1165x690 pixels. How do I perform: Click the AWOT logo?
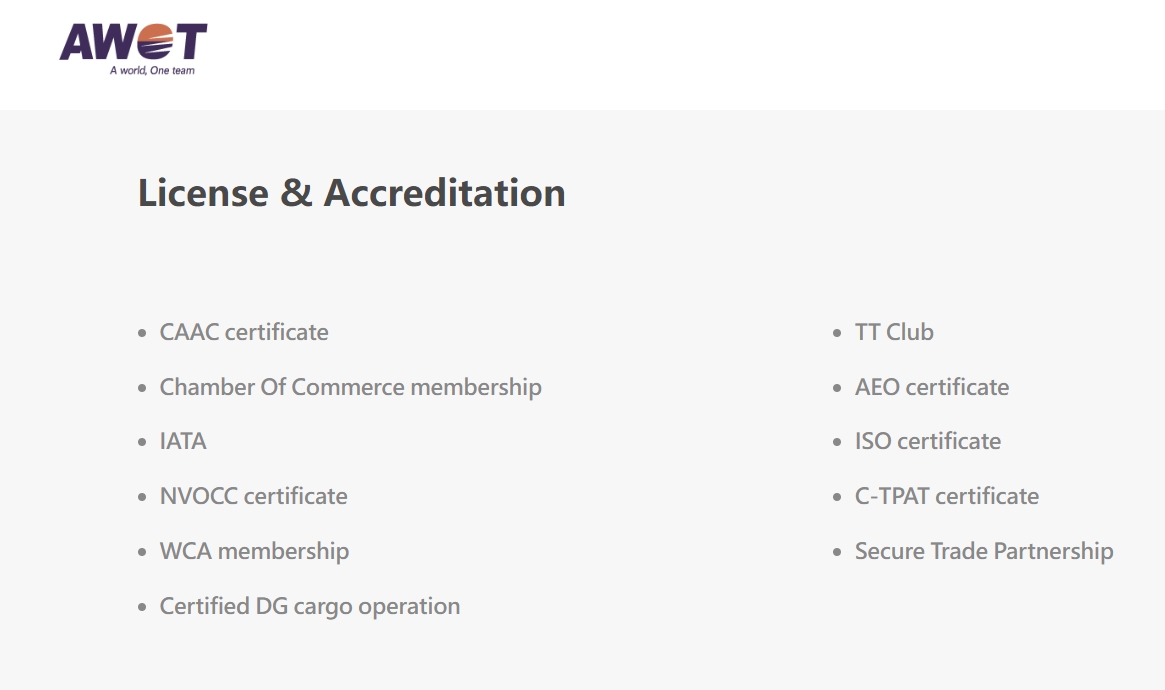tap(133, 49)
